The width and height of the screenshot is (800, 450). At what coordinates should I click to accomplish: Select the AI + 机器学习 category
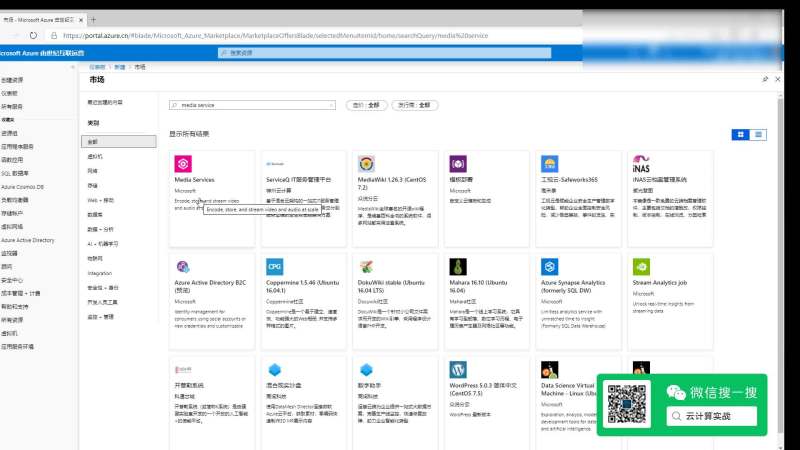pos(103,244)
